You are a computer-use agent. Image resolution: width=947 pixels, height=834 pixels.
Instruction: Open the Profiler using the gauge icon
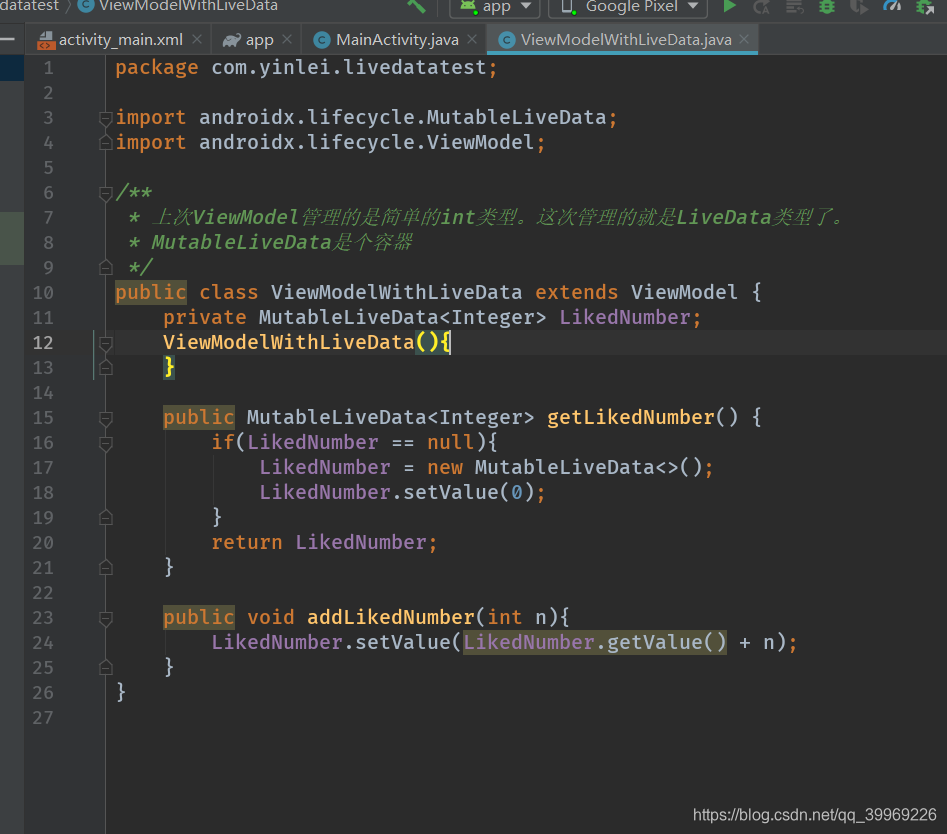[890, 8]
